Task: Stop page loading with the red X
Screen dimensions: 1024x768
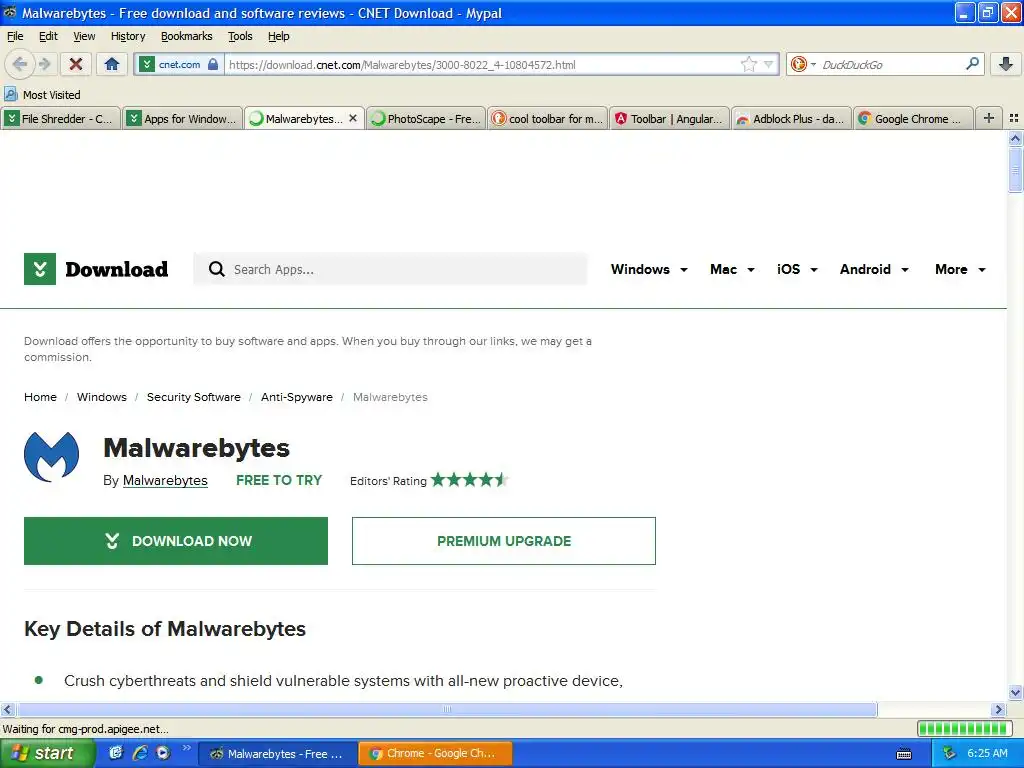Action: tap(76, 64)
